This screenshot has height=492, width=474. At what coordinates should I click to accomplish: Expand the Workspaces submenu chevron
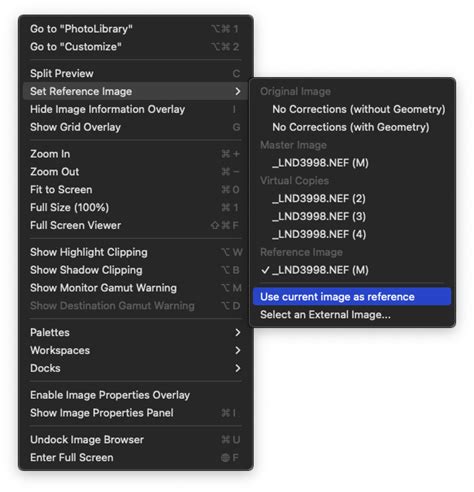point(237,350)
